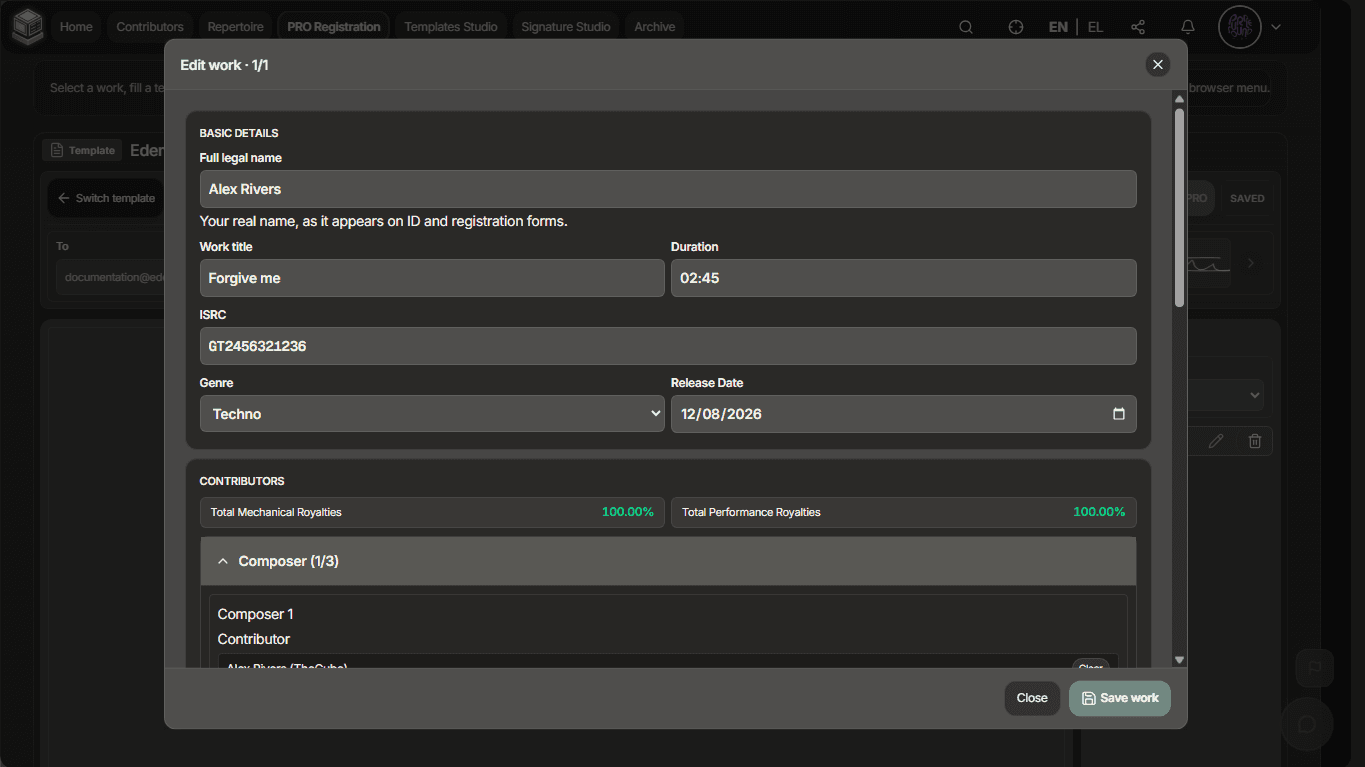Switch language to EN
Image resolution: width=1365 pixels, height=767 pixels.
click(x=1058, y=27)
